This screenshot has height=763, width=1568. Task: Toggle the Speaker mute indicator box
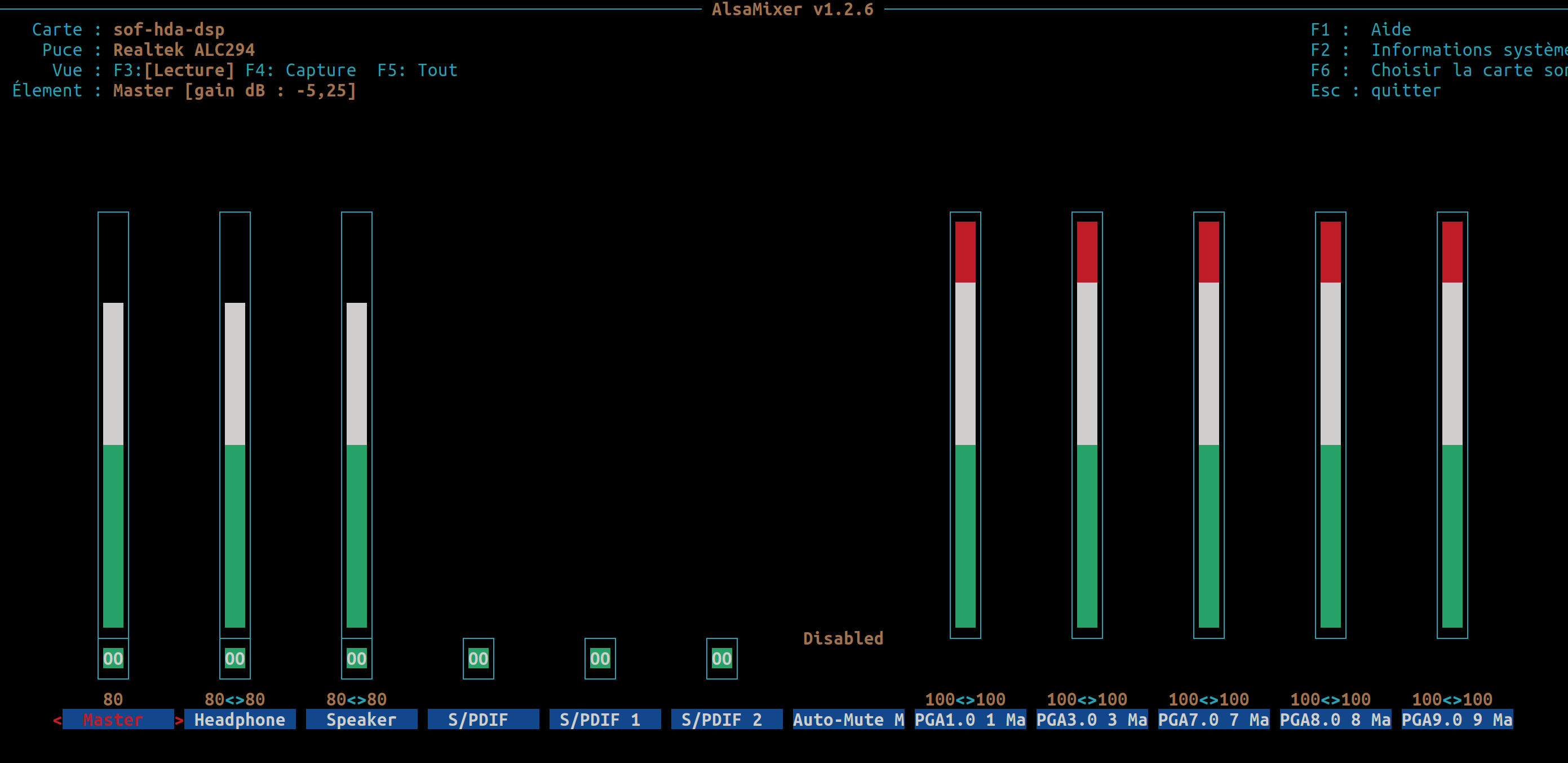[357, 658]
